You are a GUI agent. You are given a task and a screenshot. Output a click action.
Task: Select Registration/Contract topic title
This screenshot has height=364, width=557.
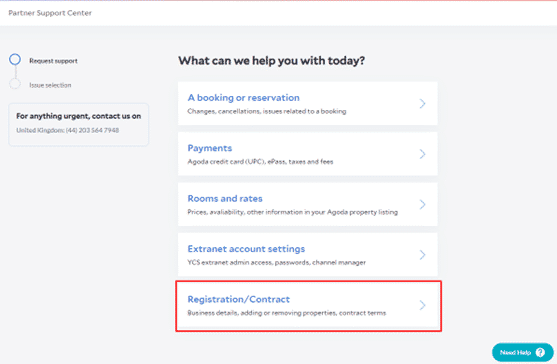coord(239,299)
